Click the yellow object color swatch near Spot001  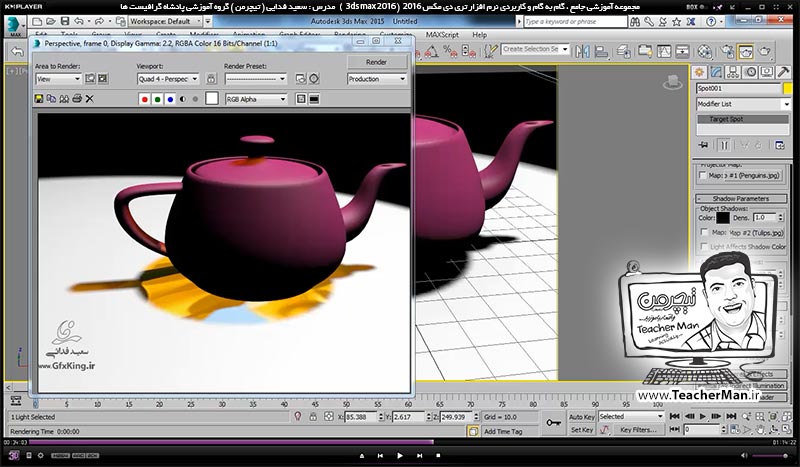[x=788, y=88]
